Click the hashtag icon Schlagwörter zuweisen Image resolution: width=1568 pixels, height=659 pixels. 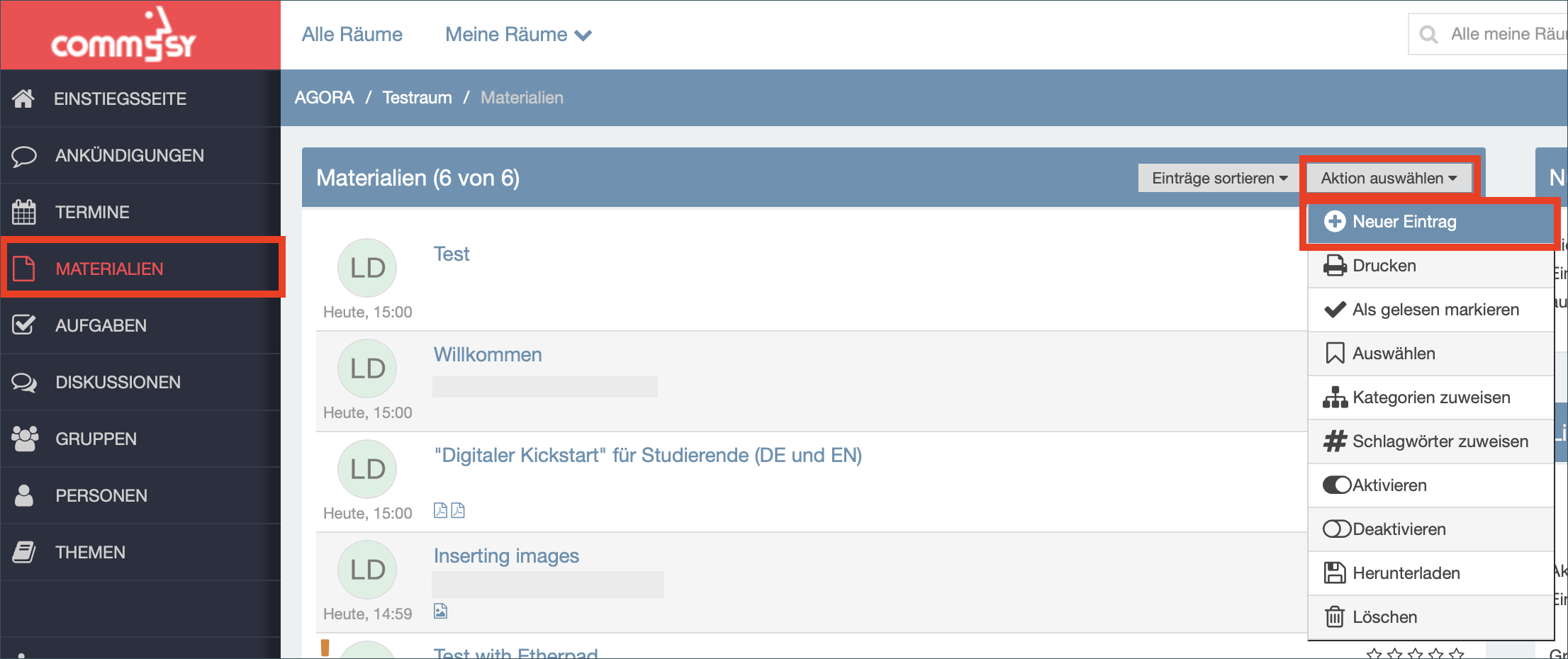coord(1335,441)
